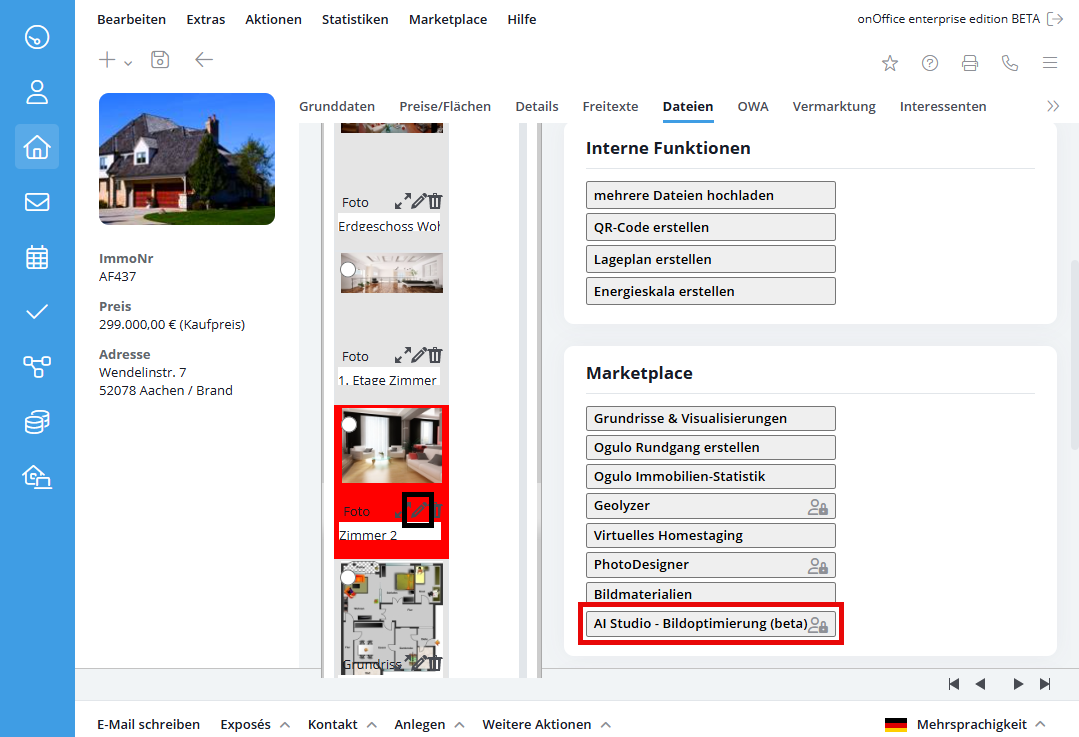Expand more tabs with double chevron
Image resolution: width=1079 pixels, height=737 pixels.
(x=1052, y=106)
